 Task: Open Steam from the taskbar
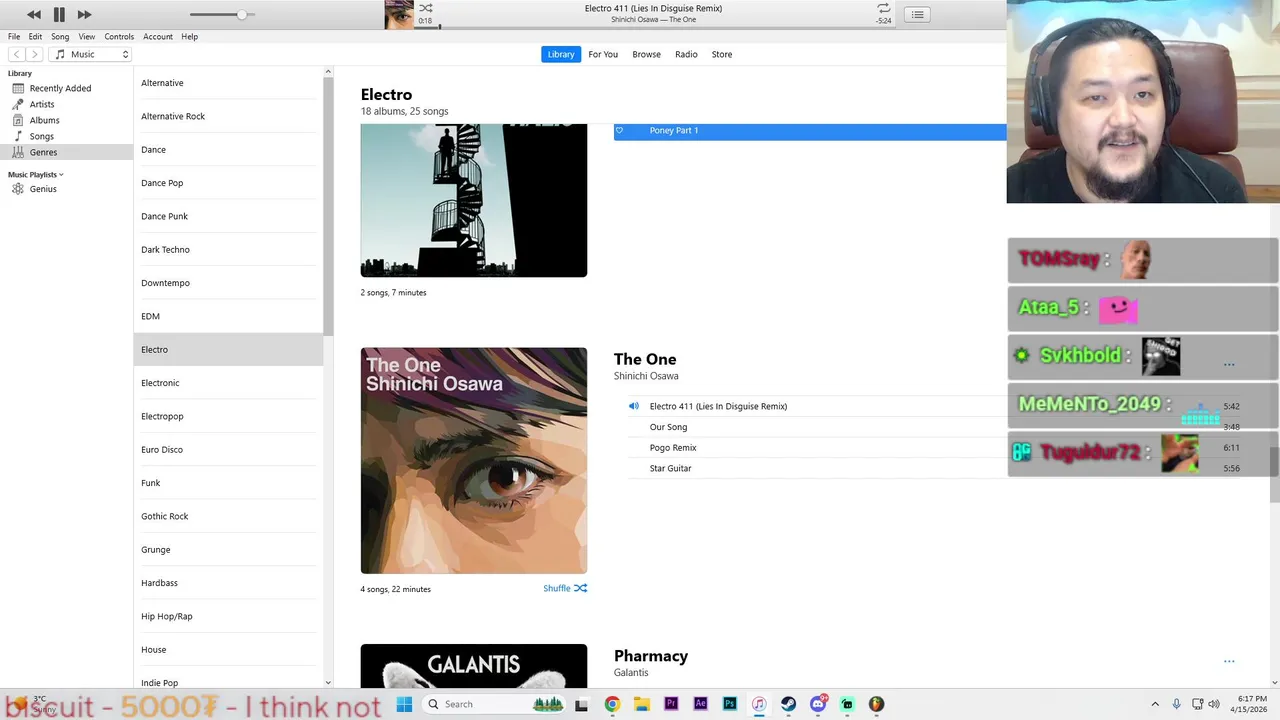pyautogui.click(x=788, y=704)
